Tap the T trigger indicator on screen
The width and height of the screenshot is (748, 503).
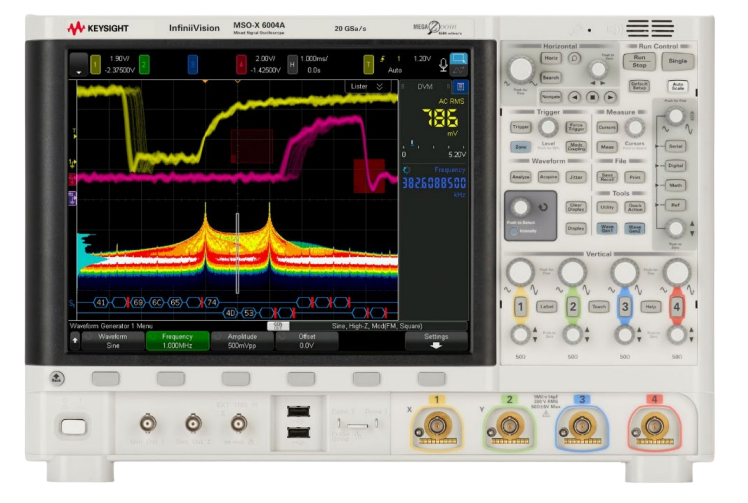[368, 64]
